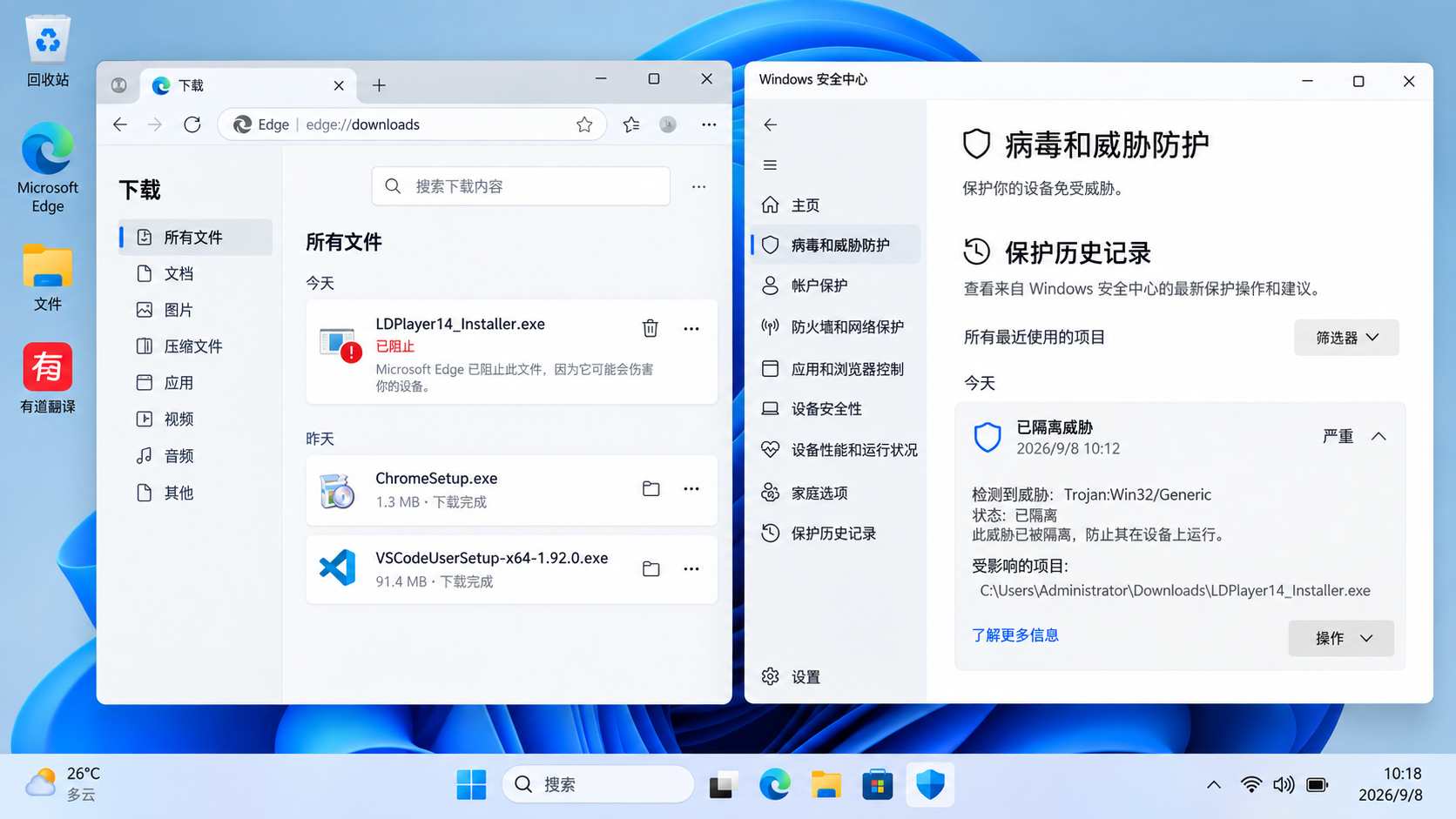
Task: Open Microsoft Store from taskbar
Action: (x=877, y=784)
